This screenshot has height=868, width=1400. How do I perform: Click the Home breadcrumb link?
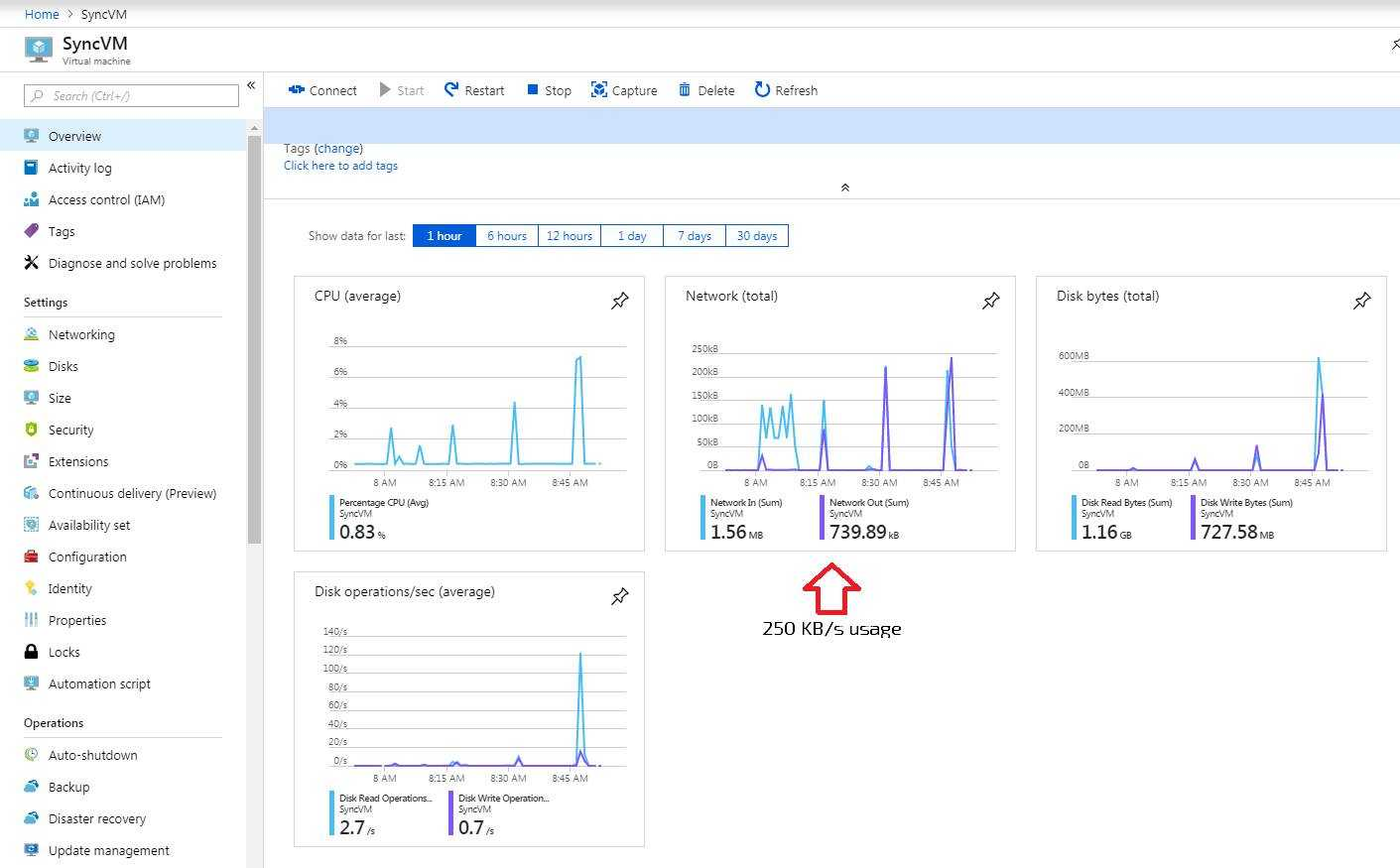(42, 14)
